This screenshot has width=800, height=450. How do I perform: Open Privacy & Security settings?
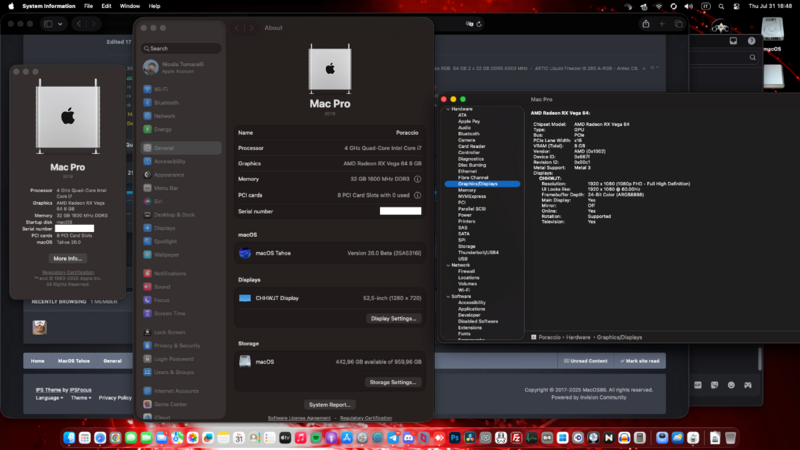click(x=176, y=345)
